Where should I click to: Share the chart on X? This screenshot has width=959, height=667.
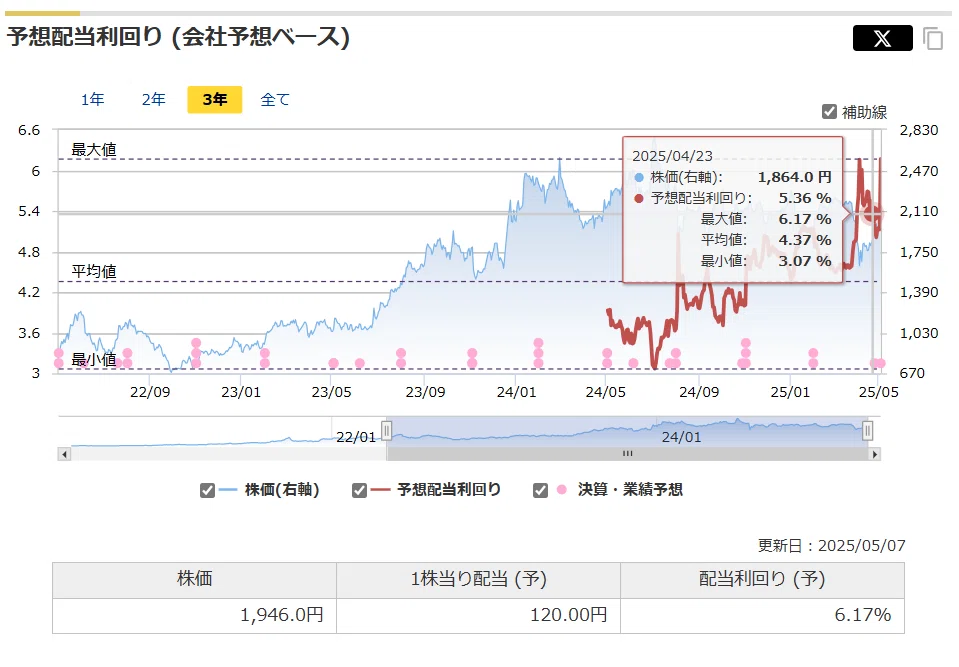tap(882, 38)
